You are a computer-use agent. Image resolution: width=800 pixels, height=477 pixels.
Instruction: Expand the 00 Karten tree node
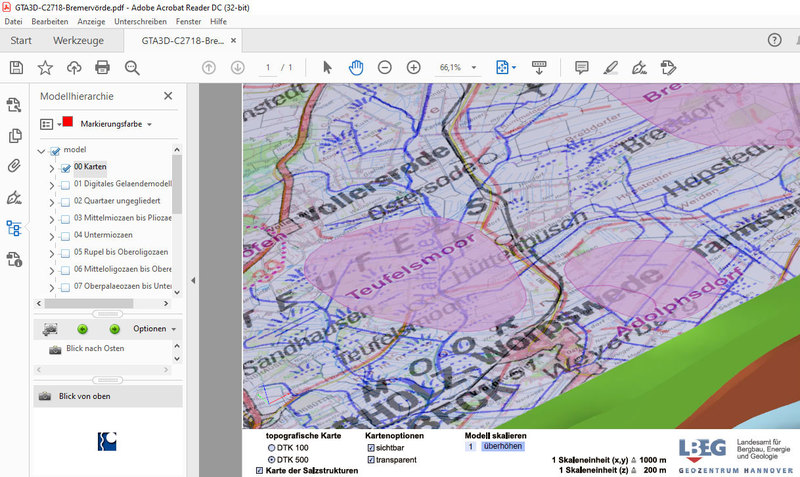[52, 168]
